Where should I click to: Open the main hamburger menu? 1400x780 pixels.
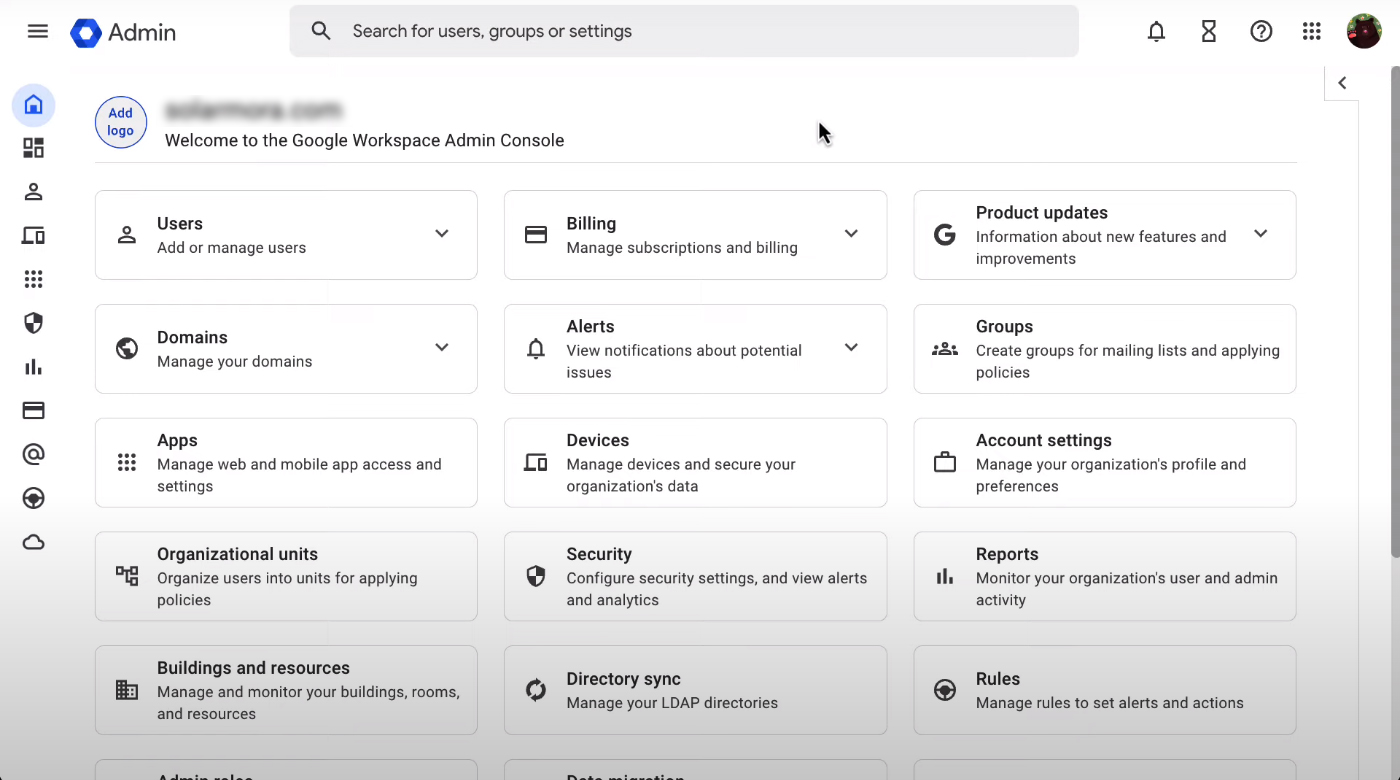38,31
